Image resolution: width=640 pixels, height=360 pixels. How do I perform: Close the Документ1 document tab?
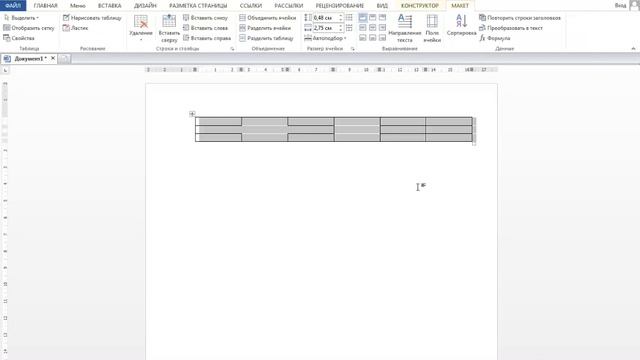[x=53, y=58]
